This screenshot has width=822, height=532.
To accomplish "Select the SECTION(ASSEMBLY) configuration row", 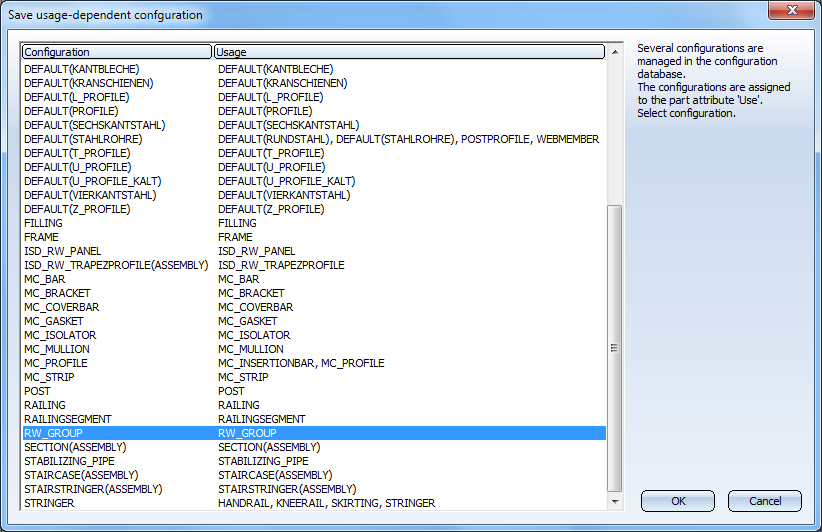I will [314, 447].
